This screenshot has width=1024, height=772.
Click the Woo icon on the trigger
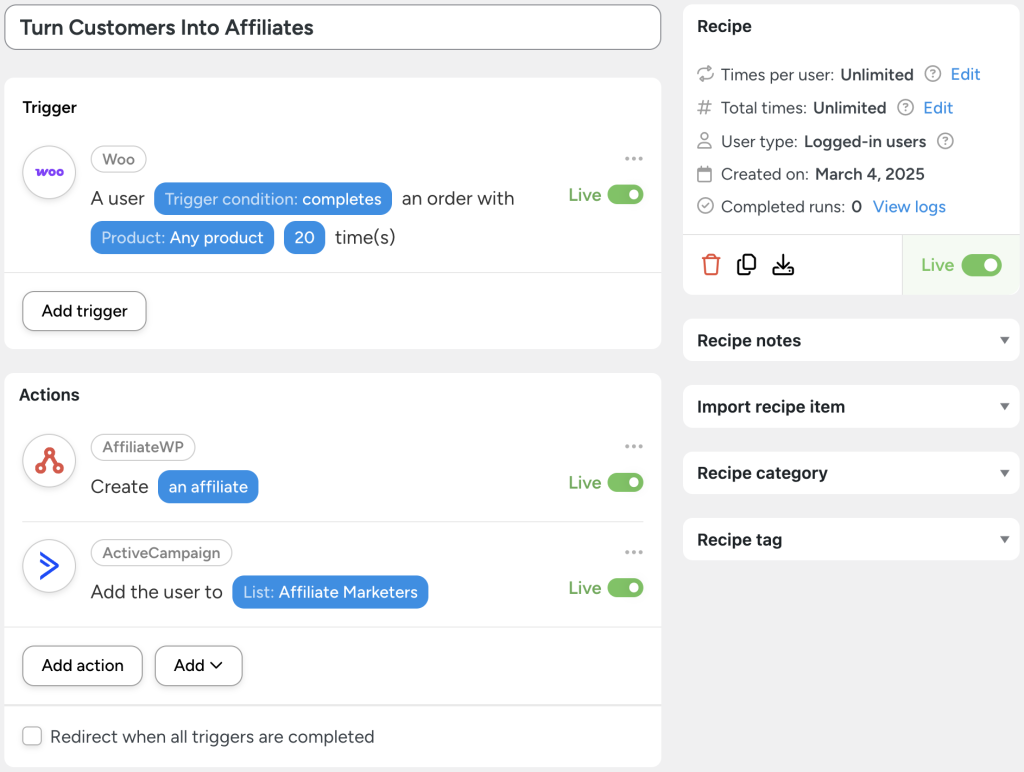[x=48, y=172]
